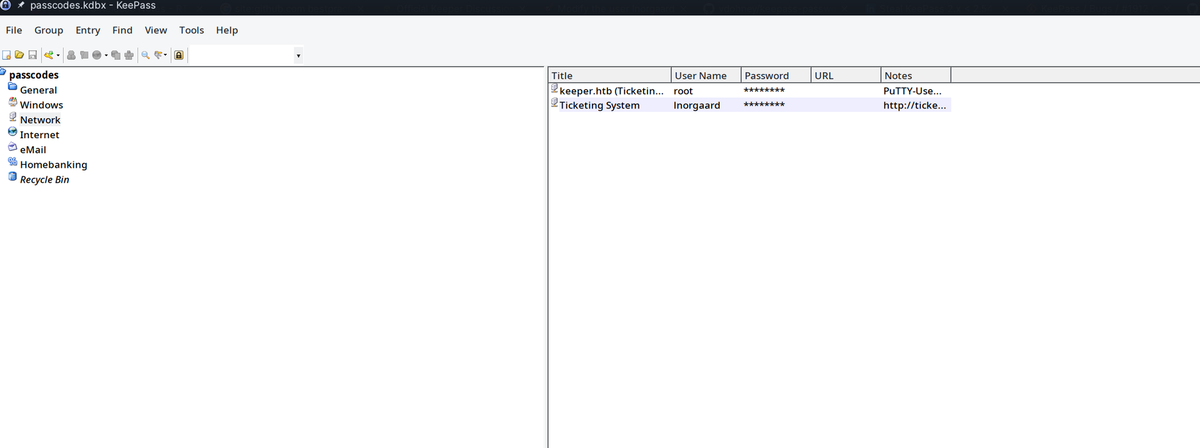The image size is (1200, 448).
Task: Open the Add Entry dropdown arrow
Action: (58, 55)
